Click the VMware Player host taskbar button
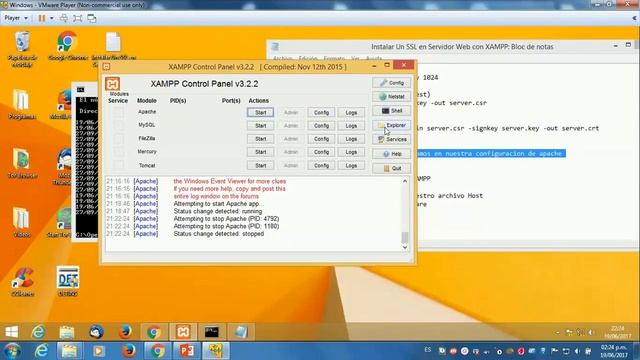Image resolution: width=640 pixels, height=360 pixels. 216,351
